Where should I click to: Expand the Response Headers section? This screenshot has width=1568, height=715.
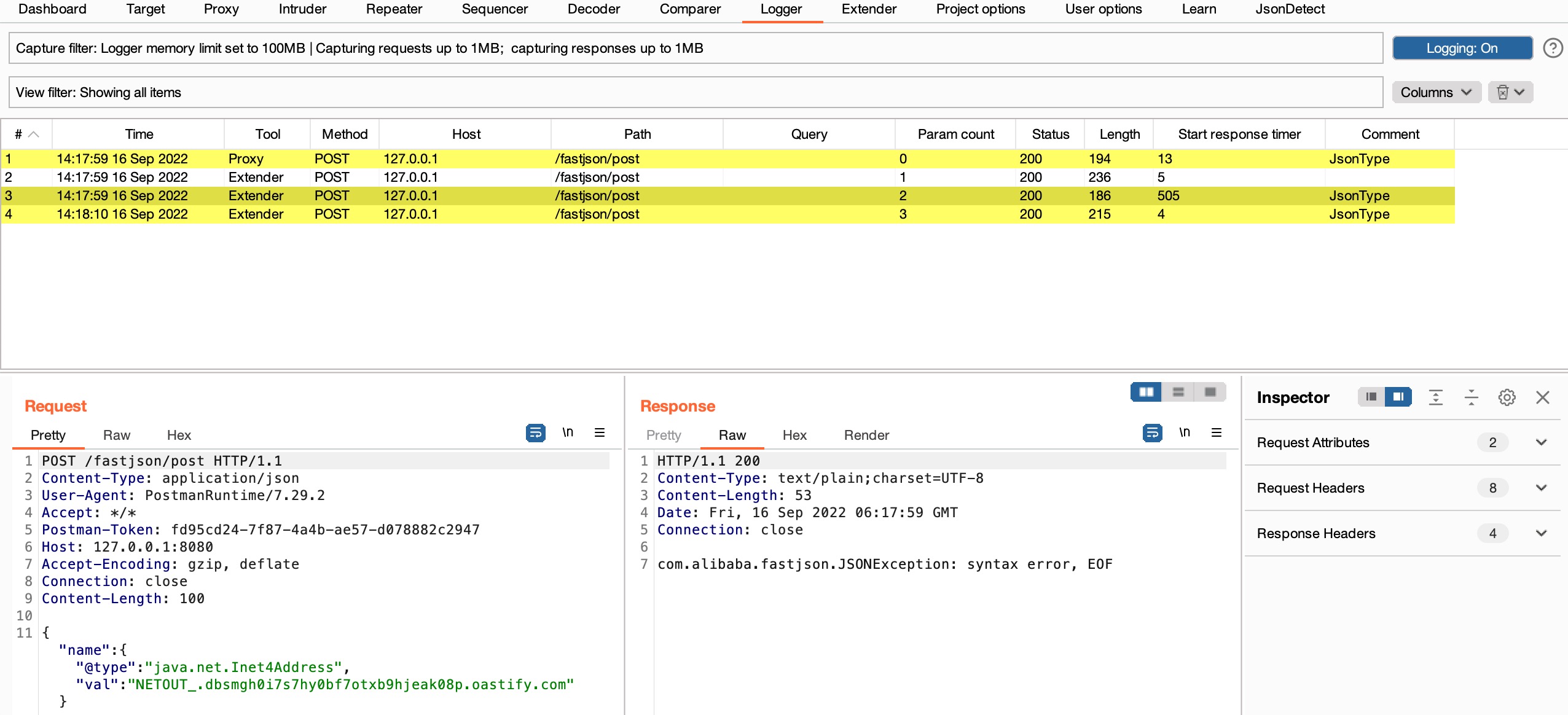1541,533
